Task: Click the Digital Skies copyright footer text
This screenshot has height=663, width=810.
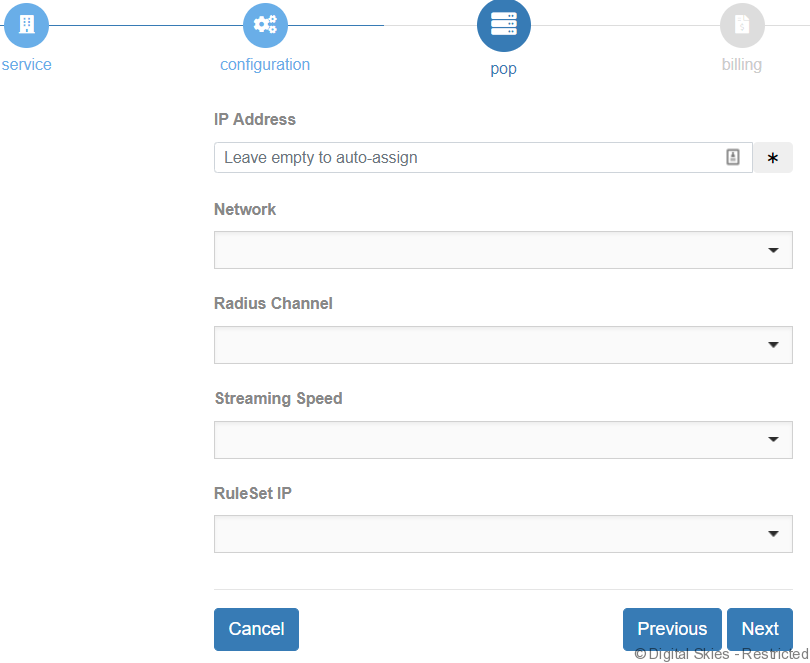Action: (720, 654)
